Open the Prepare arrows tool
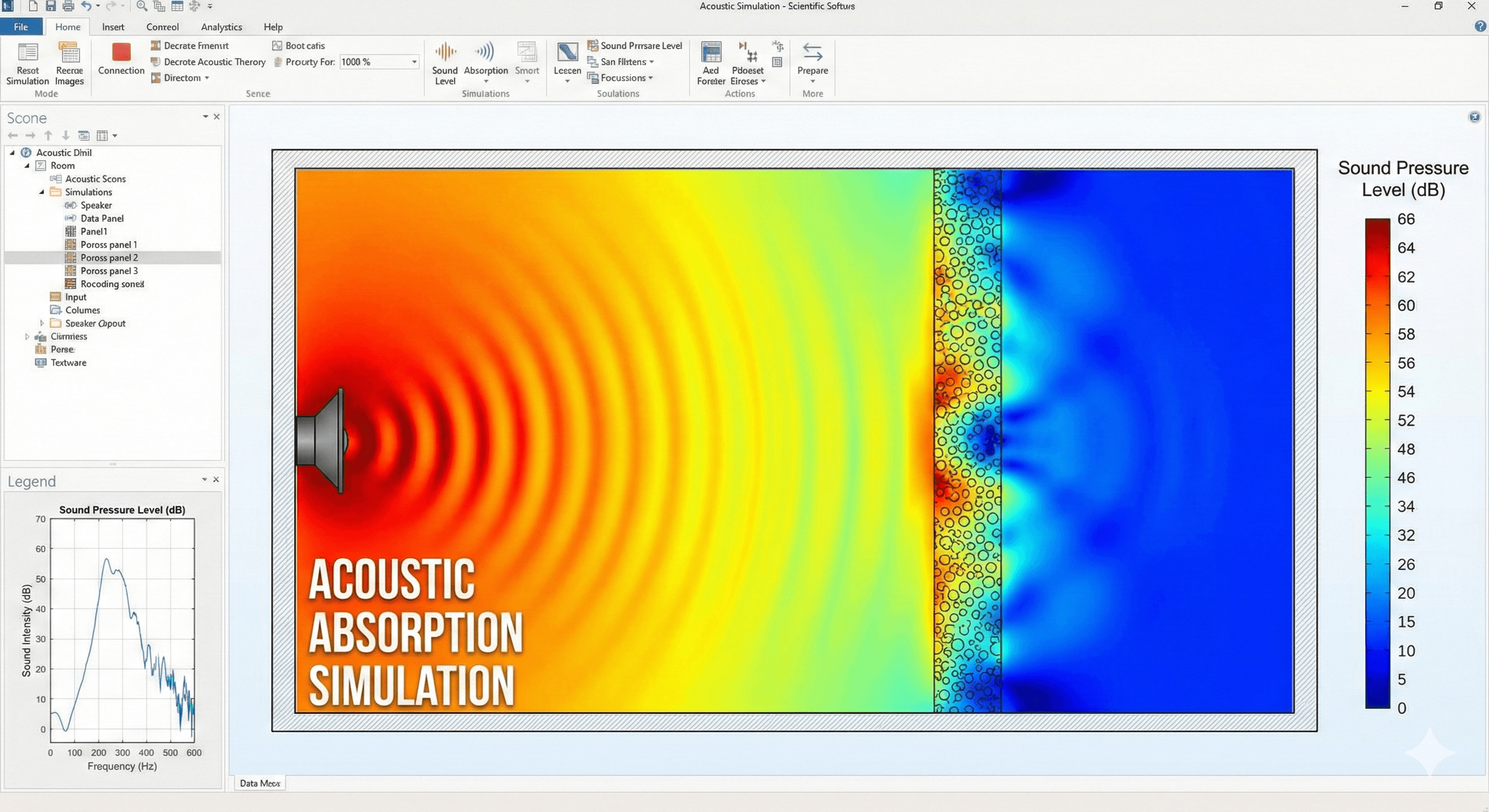The width and height of the screenshot is (1489, 812). coord(812,52)
